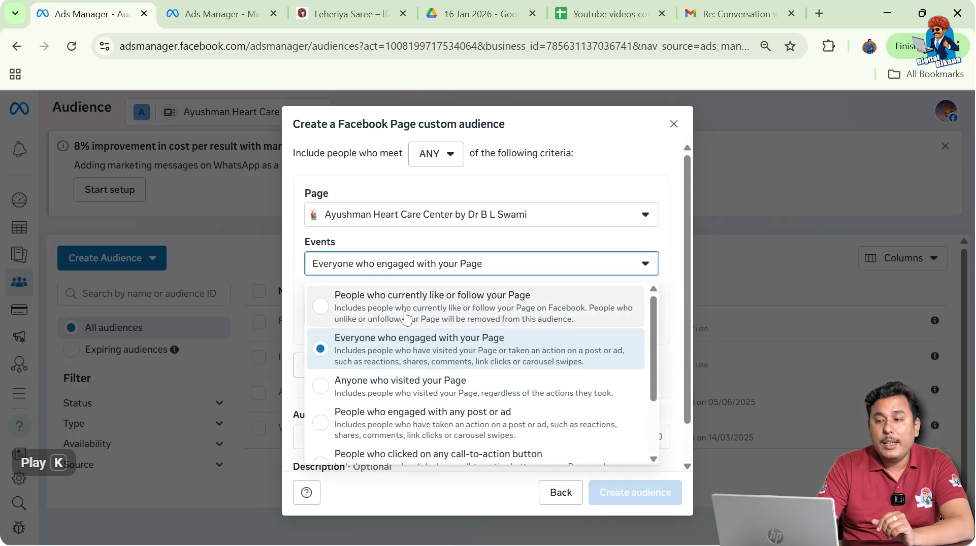
Task: Switch to the Leheriya Saree tab
Action: 352,13
